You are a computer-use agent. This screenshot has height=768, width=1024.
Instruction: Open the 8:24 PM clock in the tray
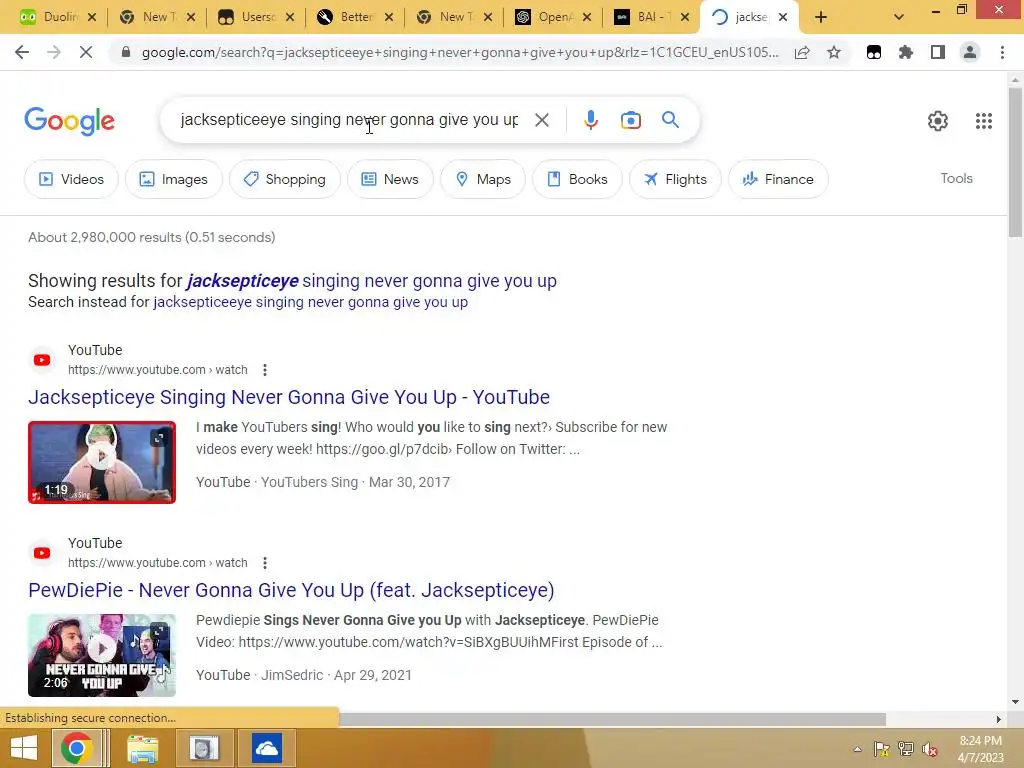[x=980, y=749]
